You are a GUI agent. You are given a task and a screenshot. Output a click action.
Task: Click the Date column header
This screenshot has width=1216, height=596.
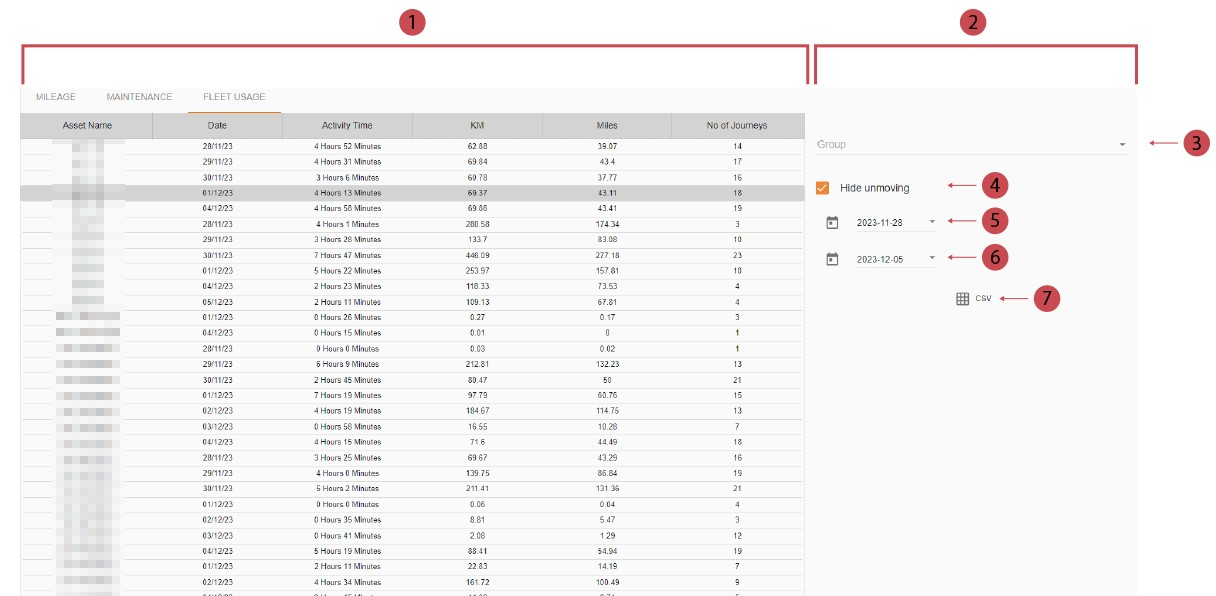click(217, 126)
